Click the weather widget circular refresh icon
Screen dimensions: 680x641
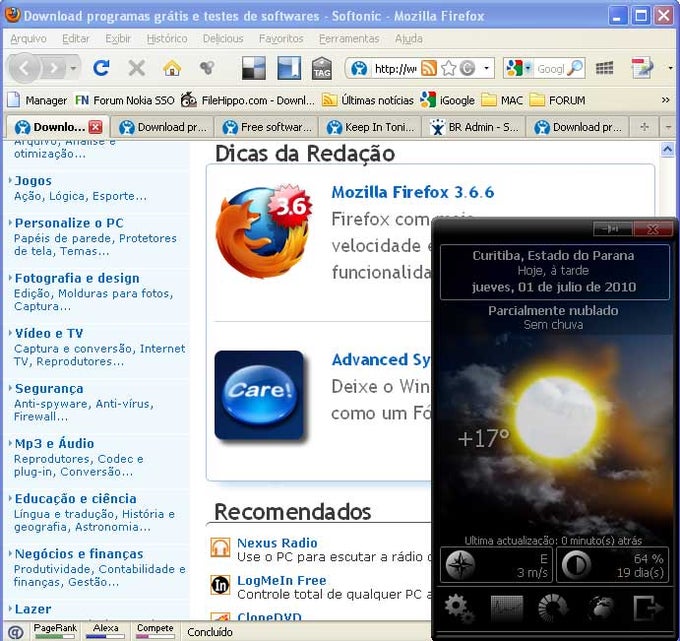pyautogui.click(x=552, y=608)
